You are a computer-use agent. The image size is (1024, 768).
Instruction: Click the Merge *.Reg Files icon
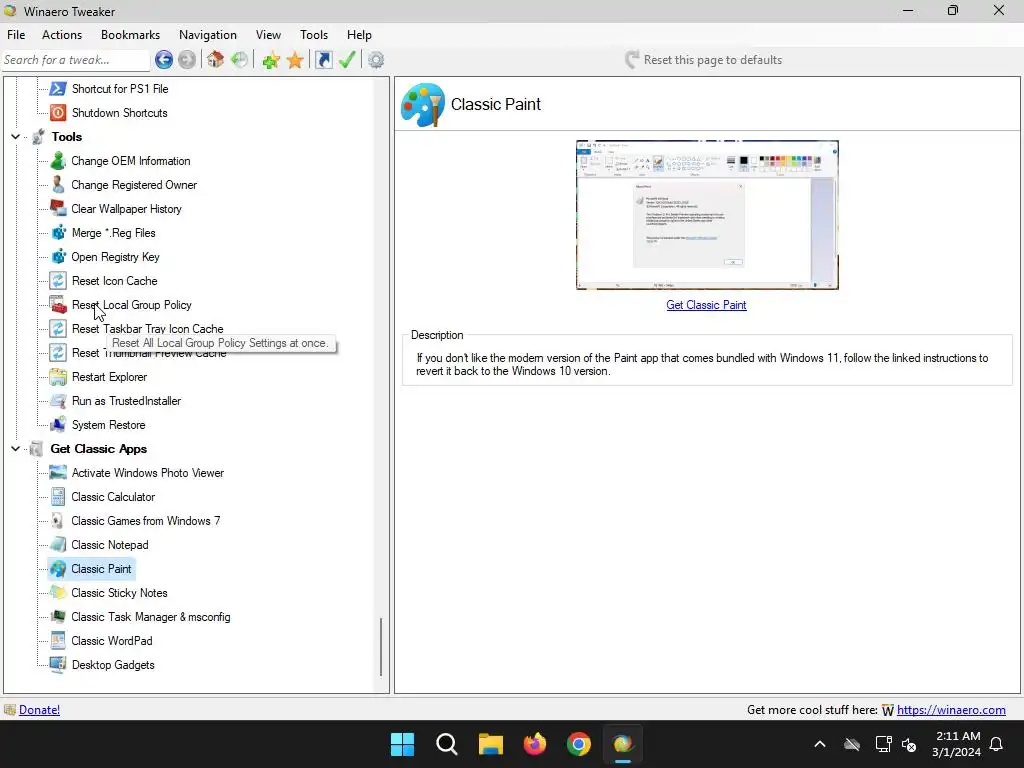(58, 232)
